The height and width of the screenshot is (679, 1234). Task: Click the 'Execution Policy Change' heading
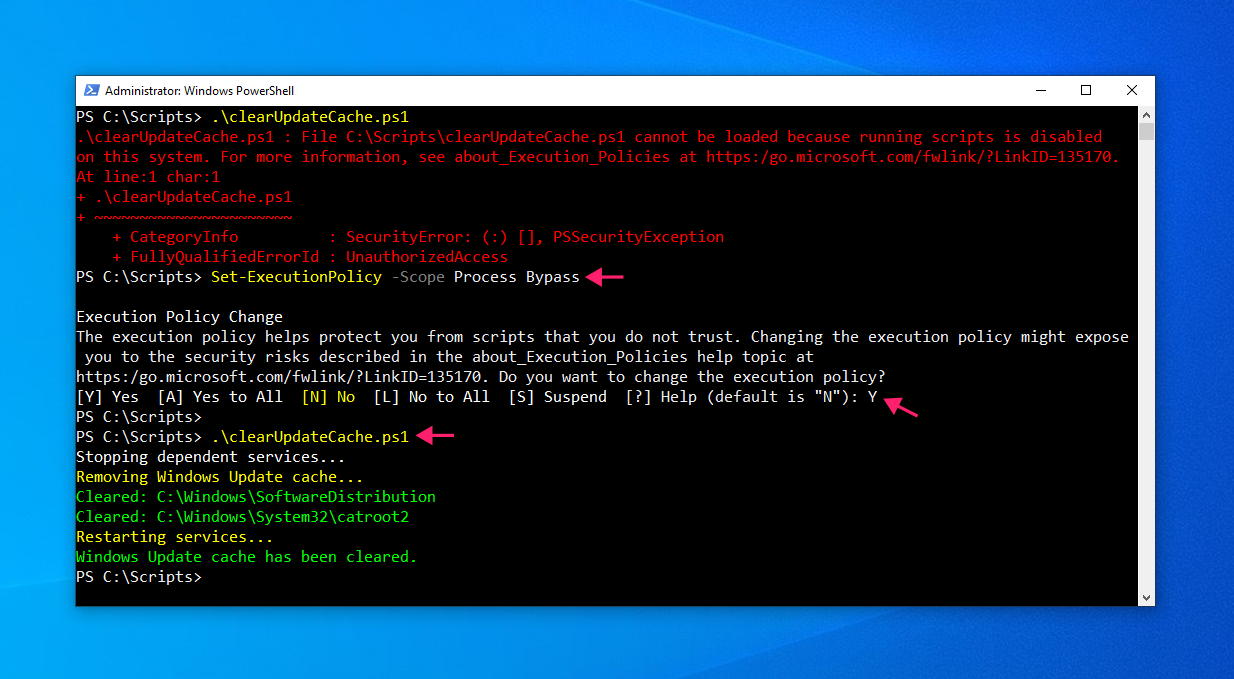pyautogui.click(x=180, y=317)
